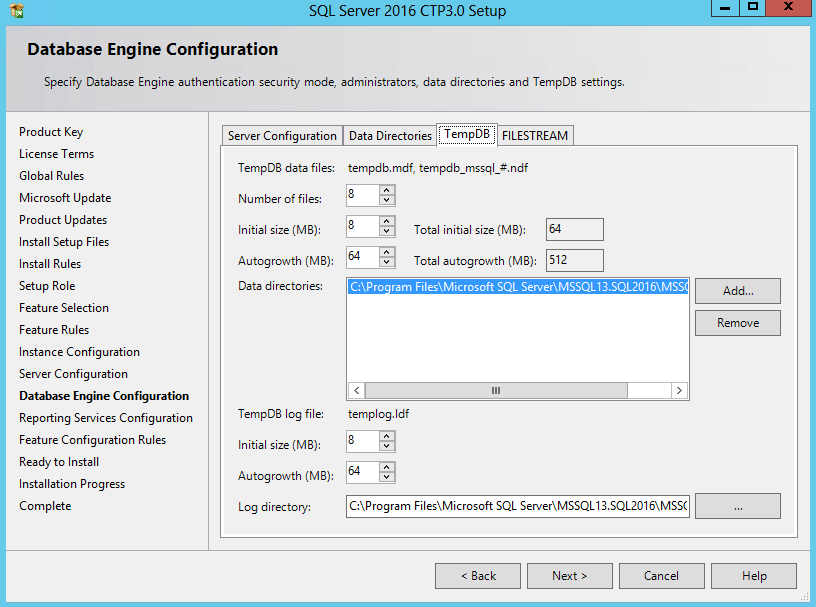Browse for Log directory with ... button
The image size is (816, 607).
737,506
